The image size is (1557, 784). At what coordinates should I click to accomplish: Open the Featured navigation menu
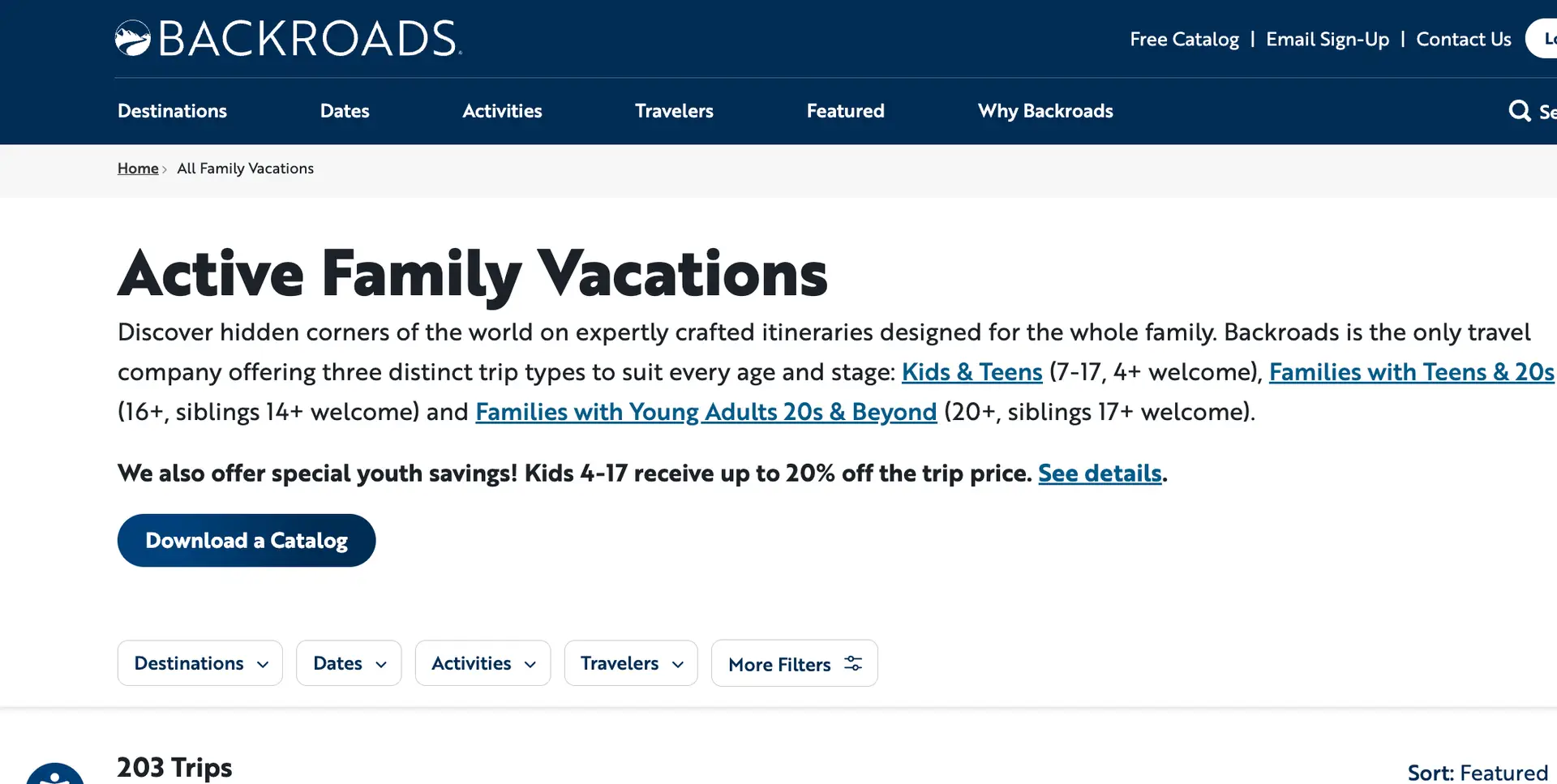tap(845, 111)
